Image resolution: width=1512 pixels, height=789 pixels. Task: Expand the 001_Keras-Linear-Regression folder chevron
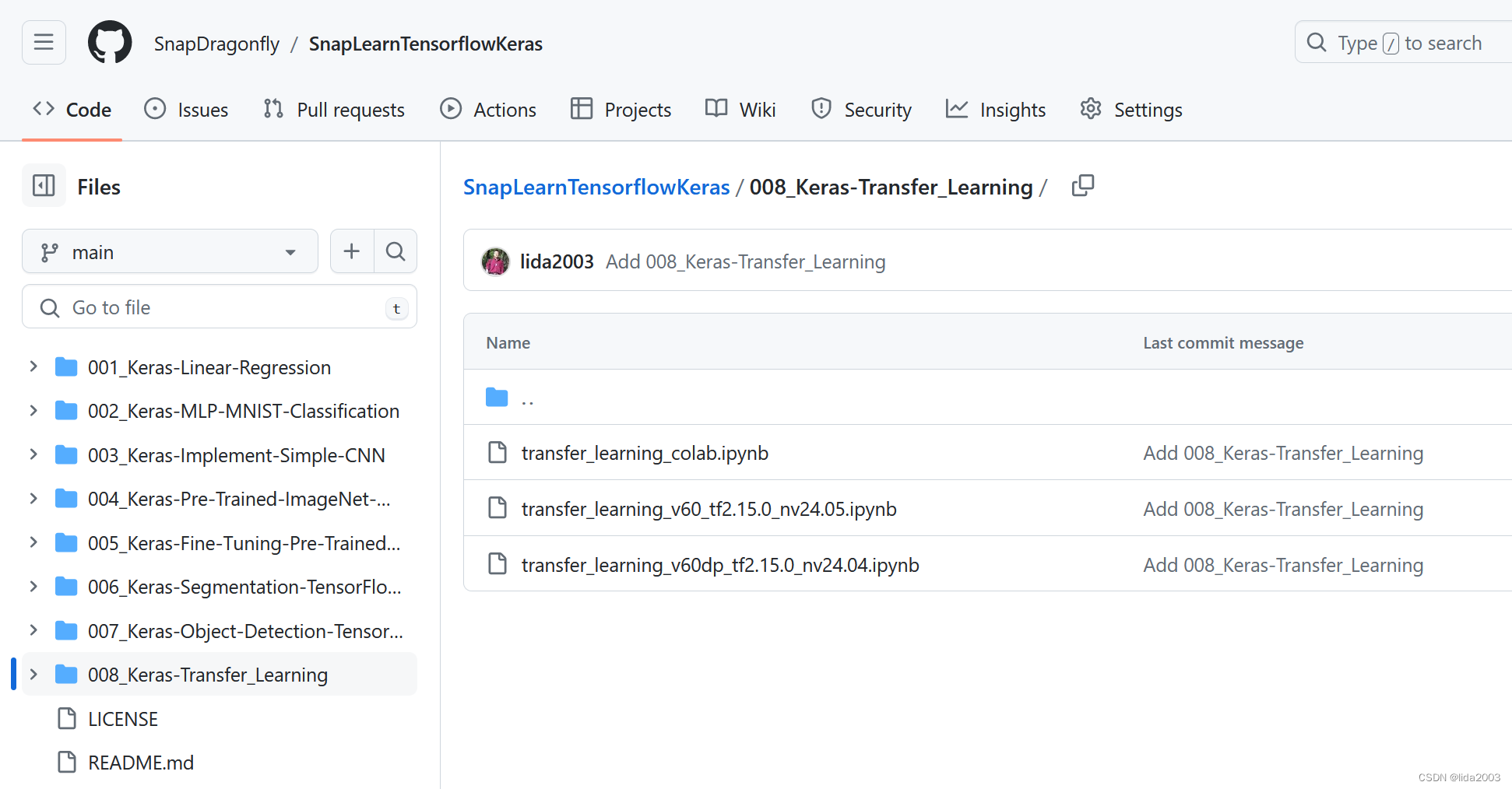point(33,366)
